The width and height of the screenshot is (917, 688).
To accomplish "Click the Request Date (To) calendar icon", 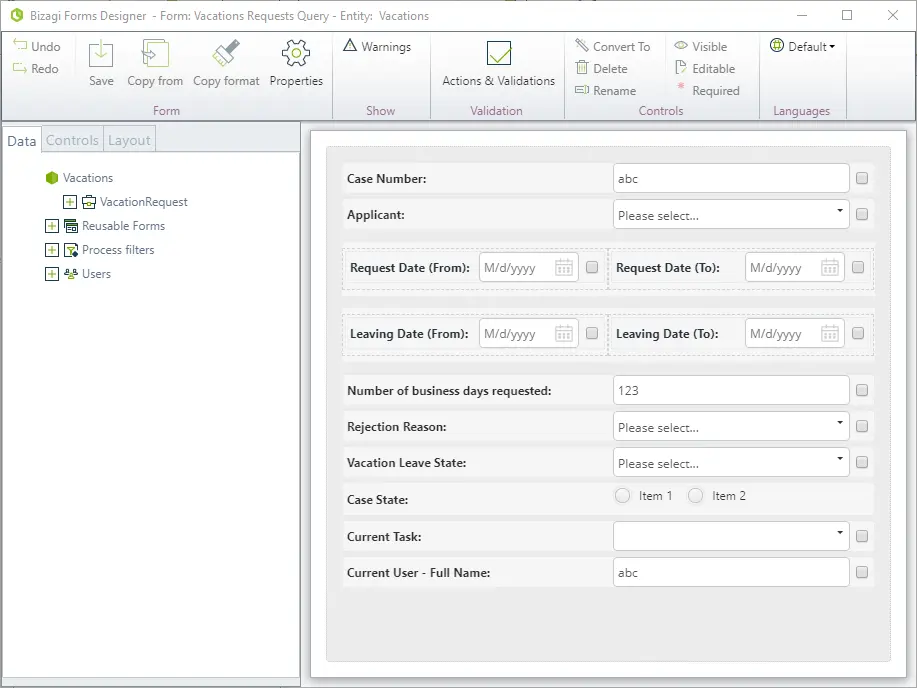I will [830, 268].
